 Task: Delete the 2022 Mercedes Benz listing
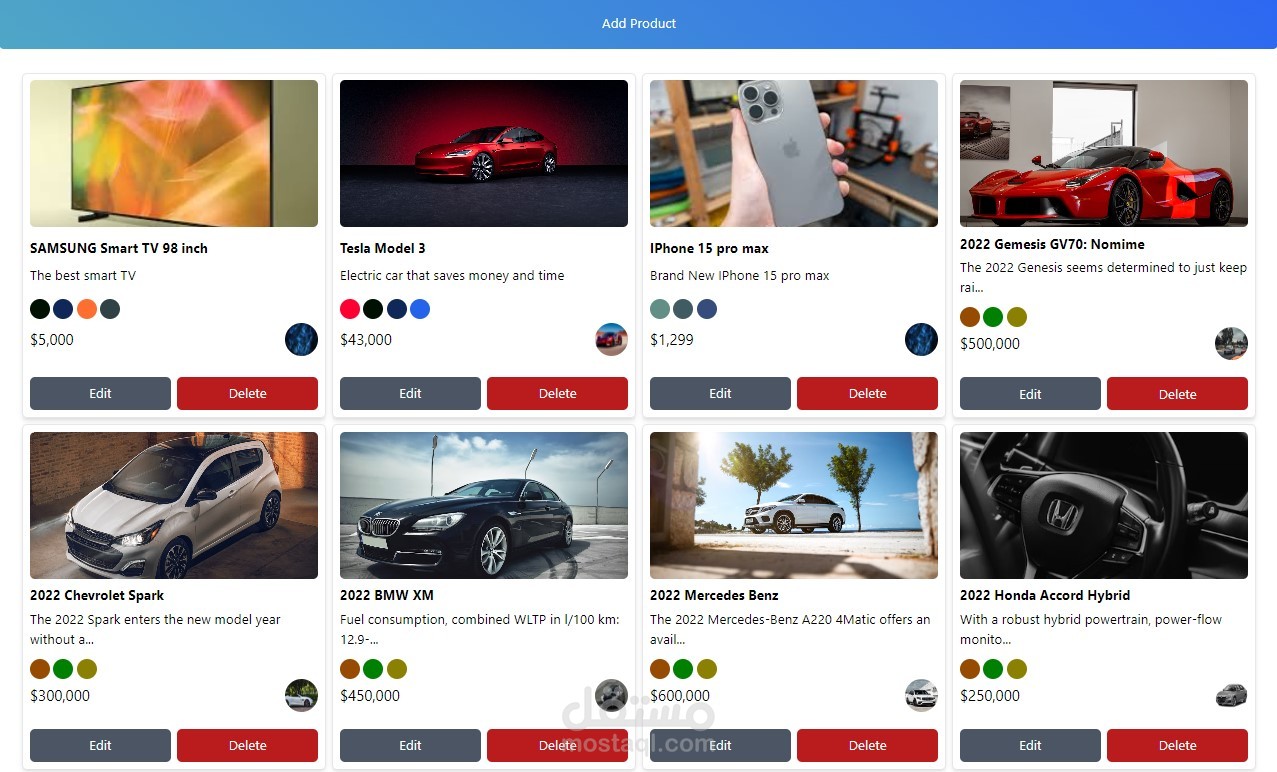tap(867, 745)
